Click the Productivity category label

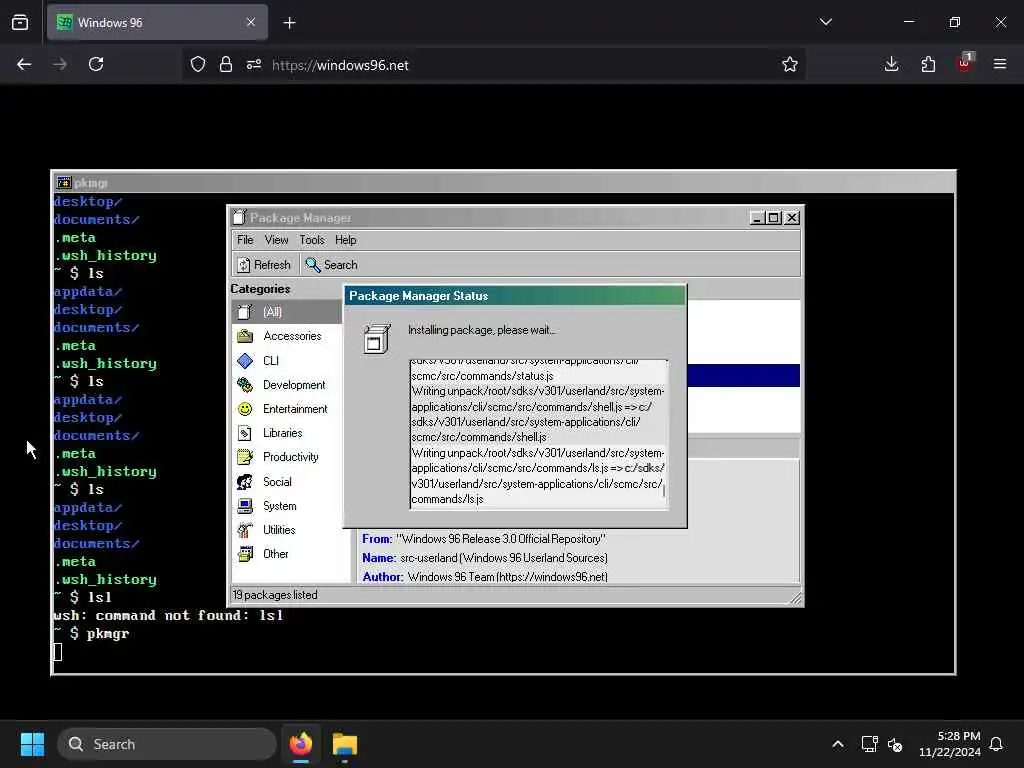click(291, 457)
